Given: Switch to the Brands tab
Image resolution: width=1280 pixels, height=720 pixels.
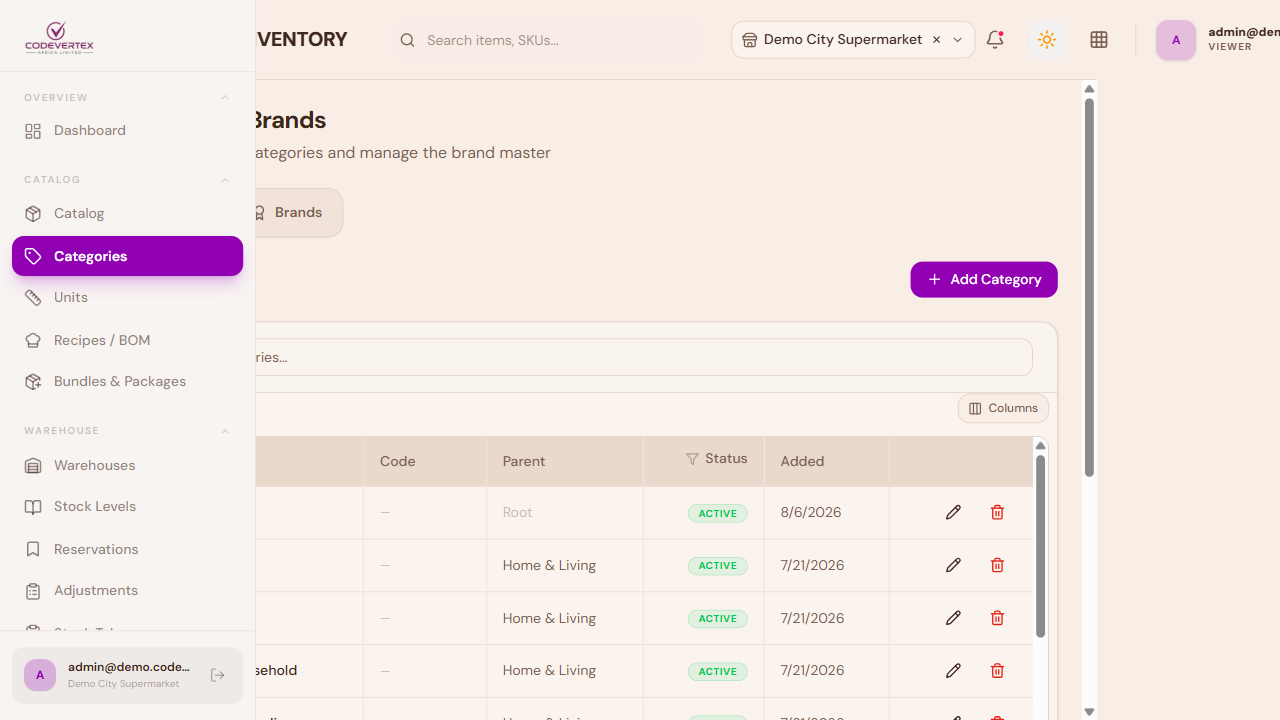Looking at the screenshot, I should (x=297, y=213).
